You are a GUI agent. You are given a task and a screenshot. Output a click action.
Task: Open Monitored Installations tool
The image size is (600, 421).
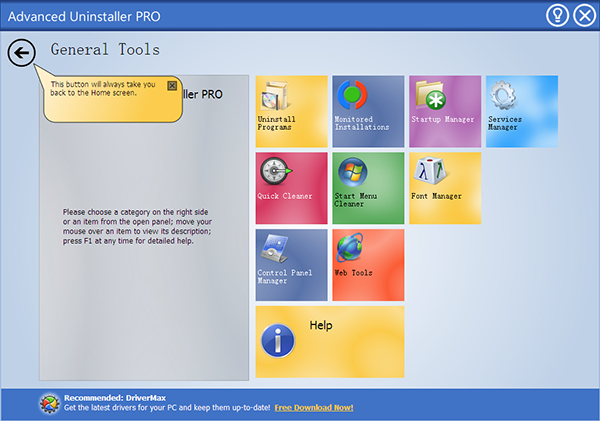coord(368,111)
